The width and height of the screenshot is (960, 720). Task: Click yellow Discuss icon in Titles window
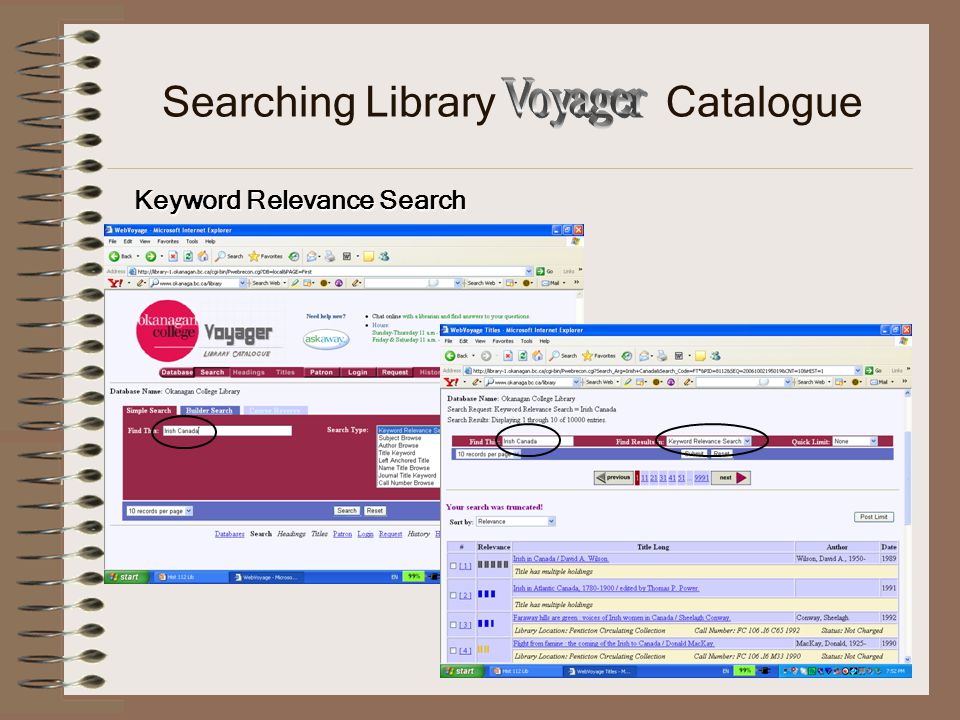700,356
